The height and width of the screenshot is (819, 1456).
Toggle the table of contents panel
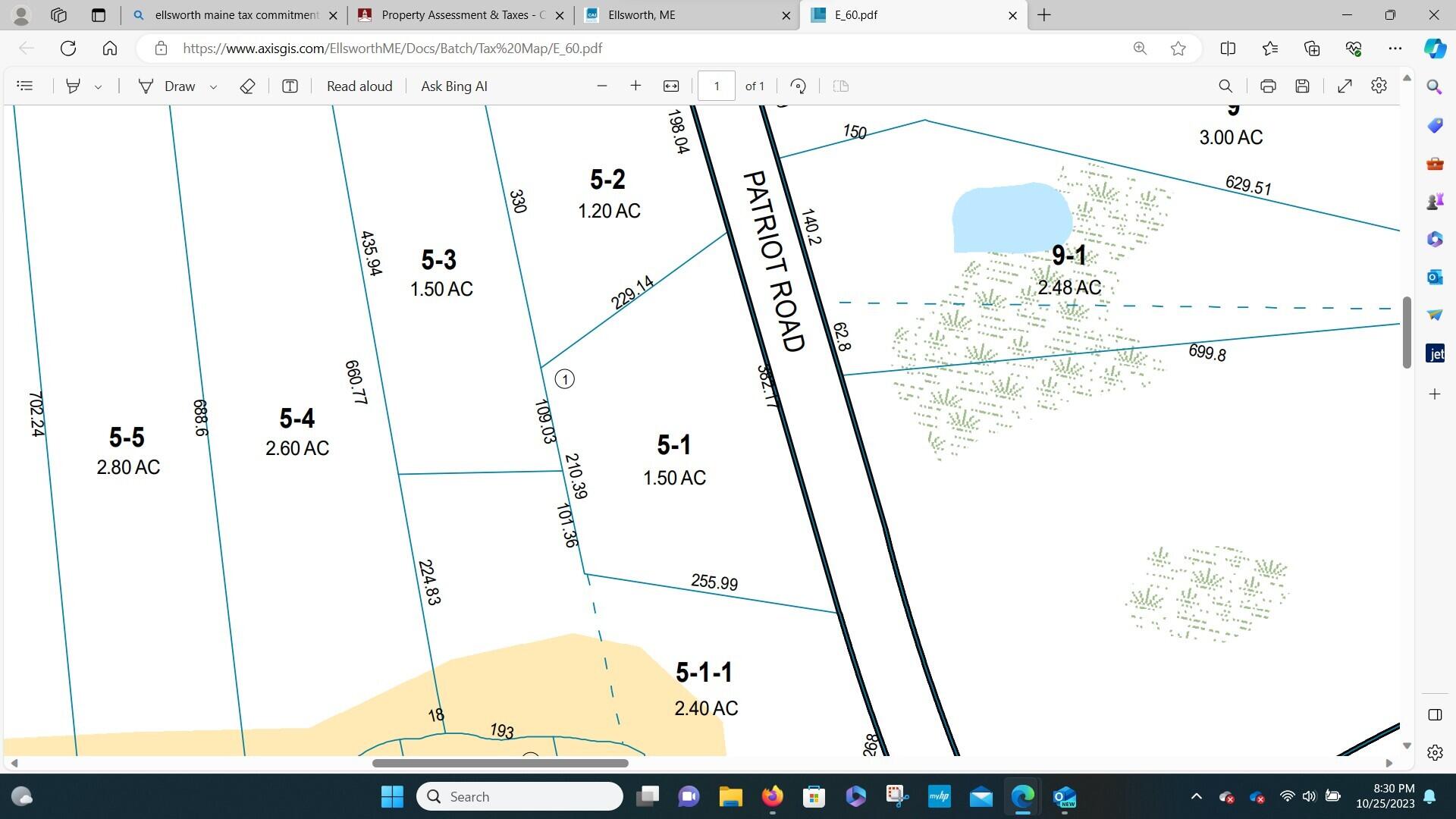[25, 86]
